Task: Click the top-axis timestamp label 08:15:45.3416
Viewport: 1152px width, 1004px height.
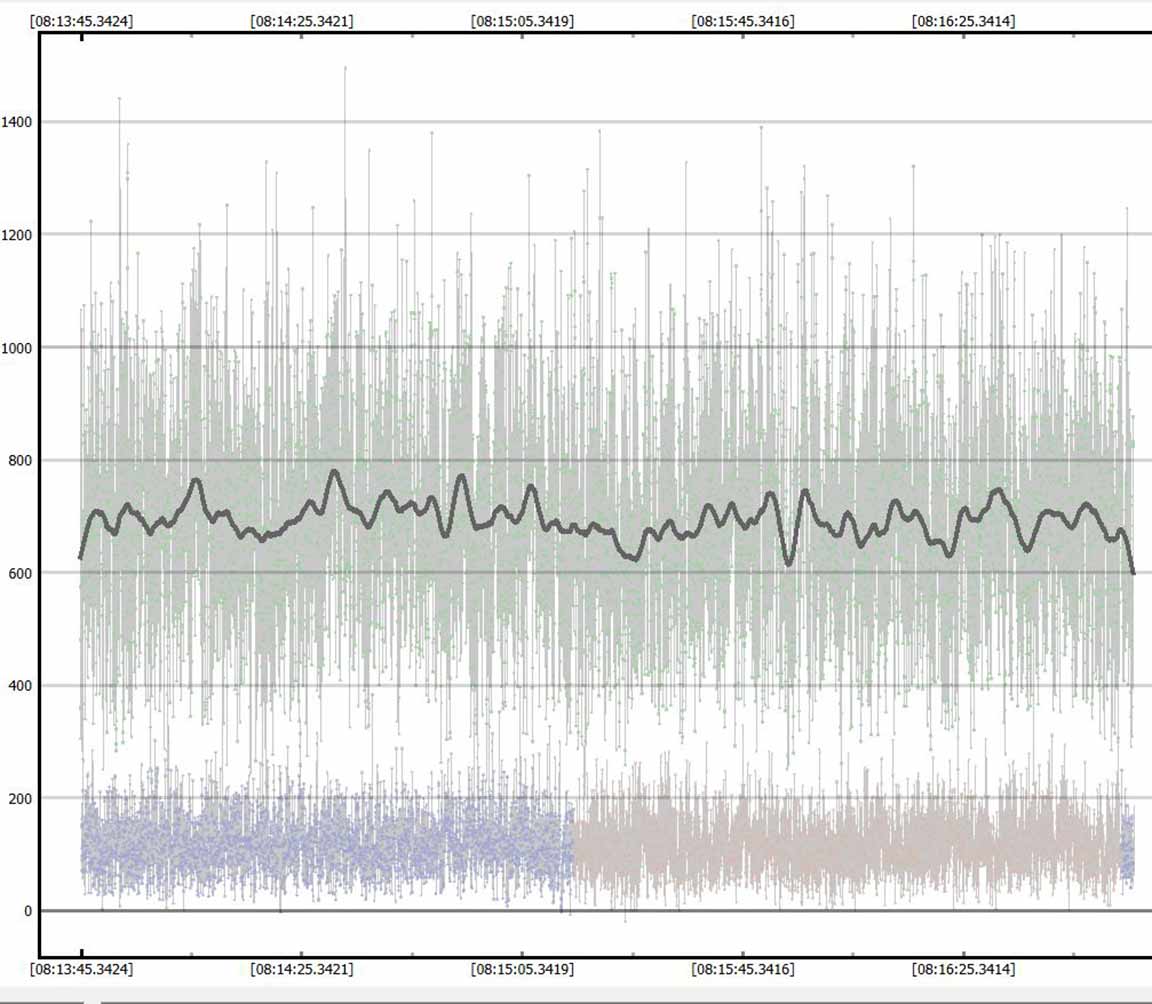Action: [x=743, y=21]
